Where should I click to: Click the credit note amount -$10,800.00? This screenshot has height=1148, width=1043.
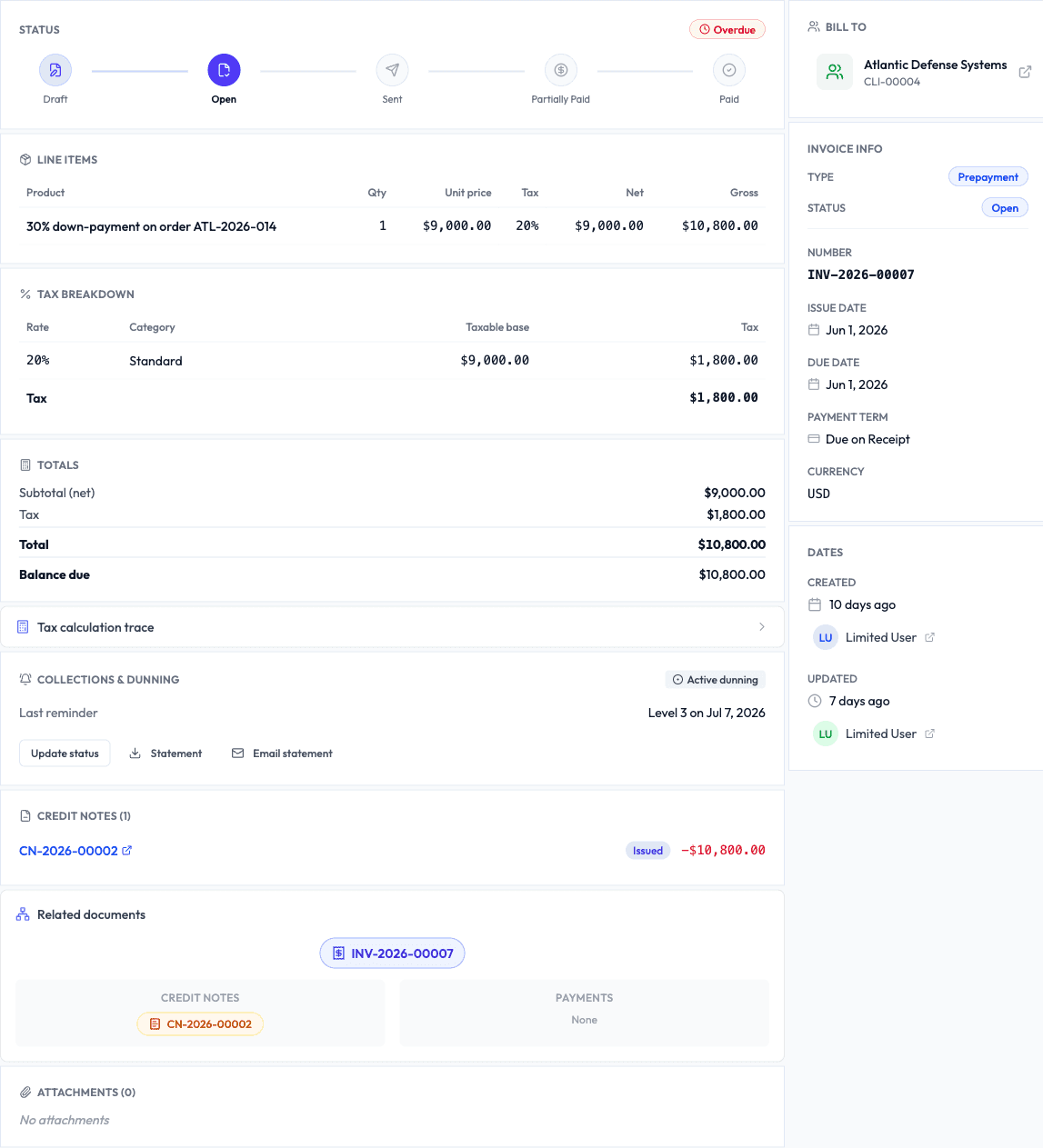[x=723, y=851]
